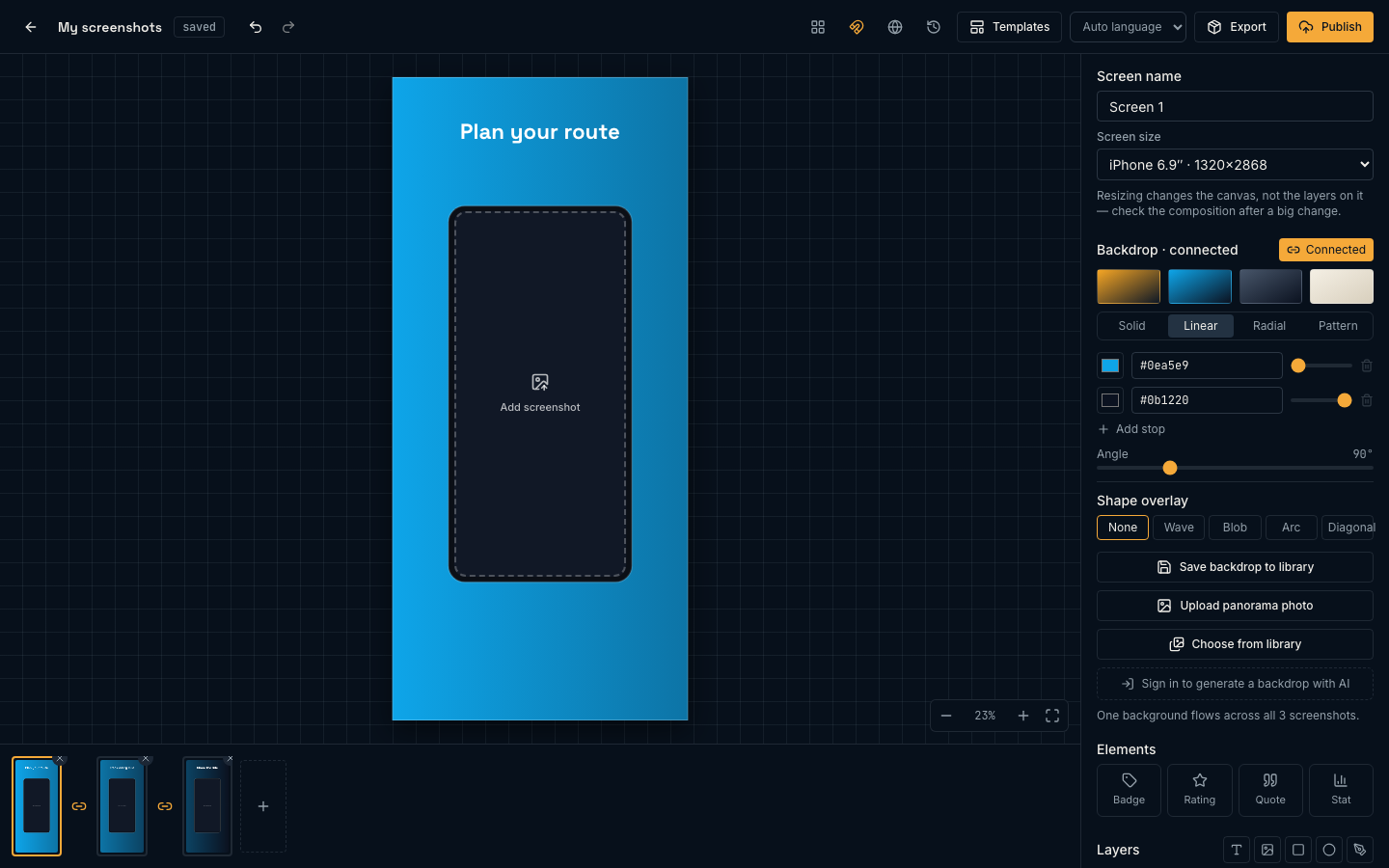Image resolution: width=1389 pixels, height=868 pixels.
Task: Toggle the magnet snapping icon
Action: (x=857, y=27)
